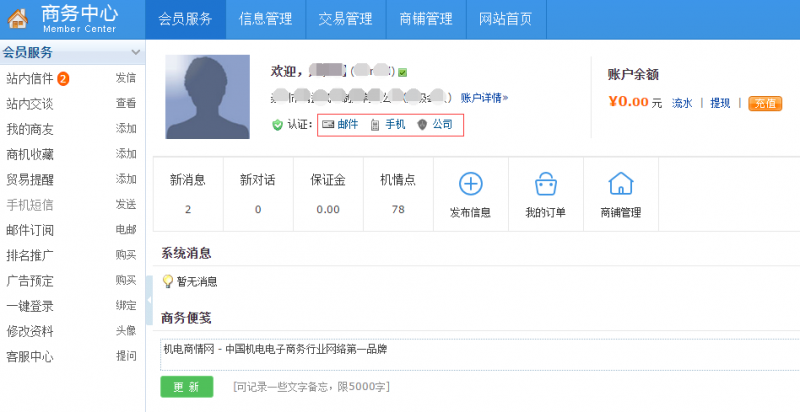Click the ¥0.00 account balance amount
Screen dimensions: 800x412
click(628, 102)
